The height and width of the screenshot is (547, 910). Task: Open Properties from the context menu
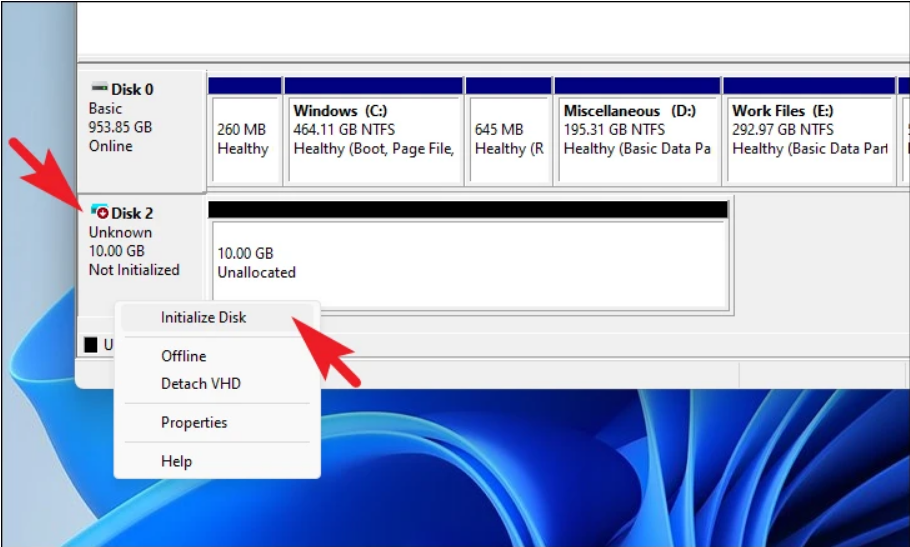click(194, 423)
